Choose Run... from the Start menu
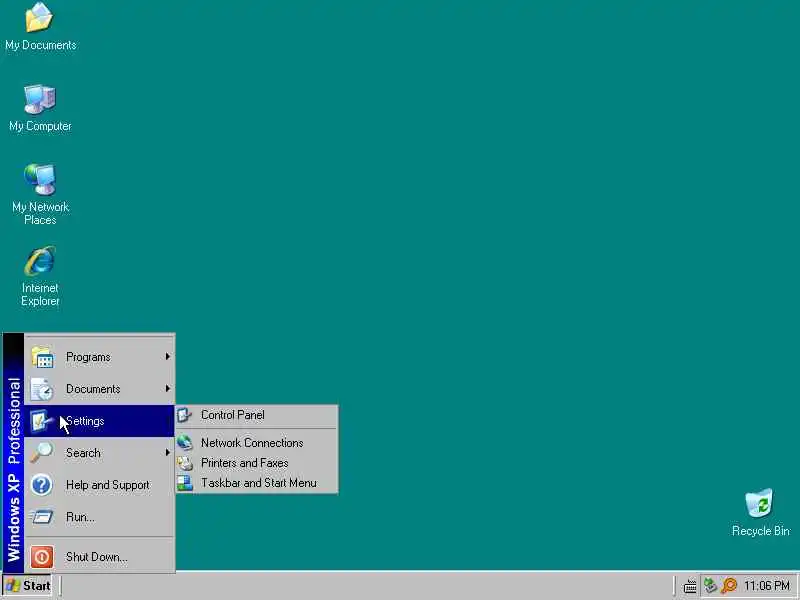The width and height of the screenshot is (800, 600). (x=99, y=517)
